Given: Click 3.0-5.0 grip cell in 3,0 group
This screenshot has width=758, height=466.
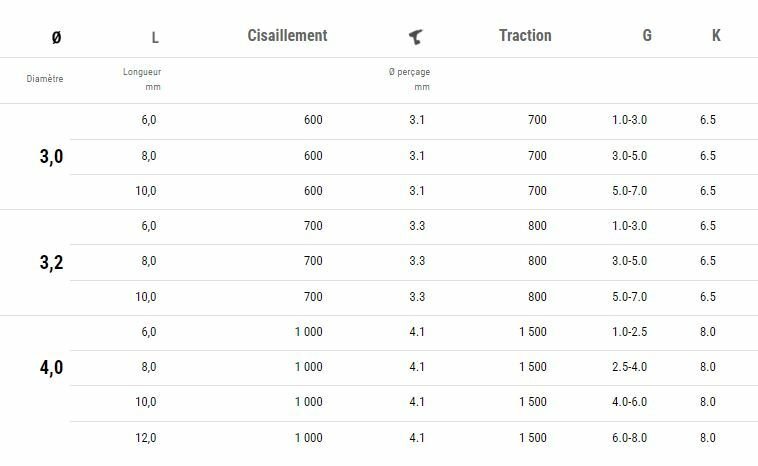Looking at the screenshot, I should pyautogui.click(x=629, y=156).
